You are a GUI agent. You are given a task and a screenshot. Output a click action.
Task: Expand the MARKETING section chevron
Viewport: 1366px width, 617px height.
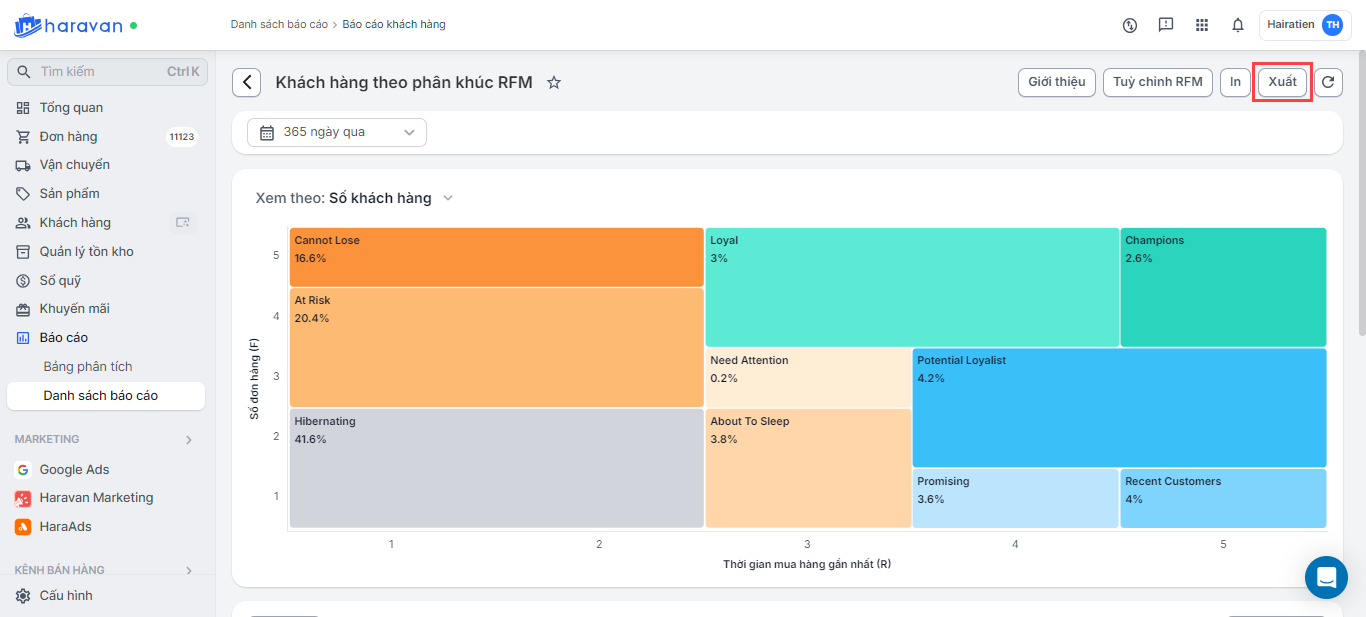click(189, 440)
